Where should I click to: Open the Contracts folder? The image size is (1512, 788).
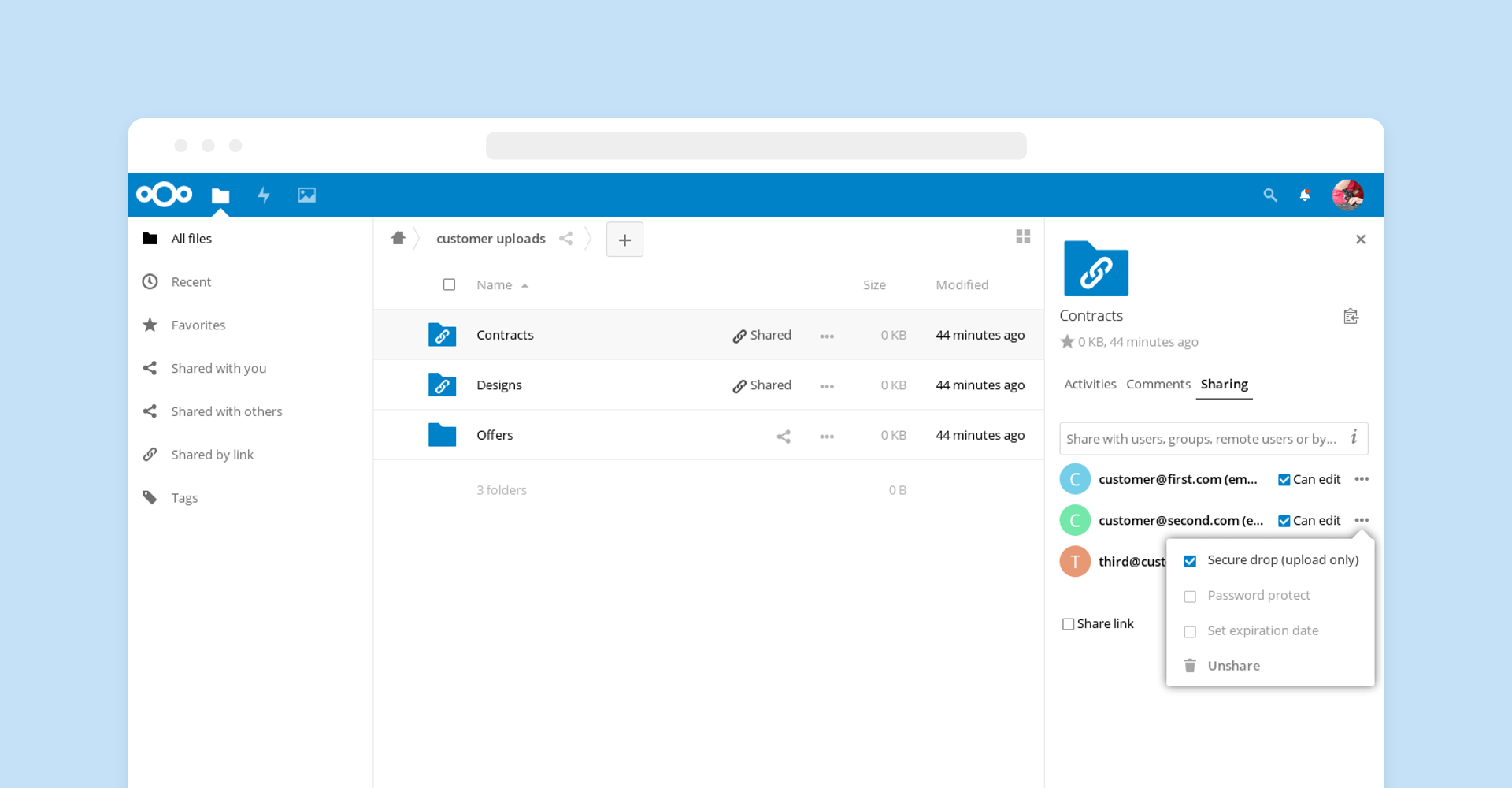click(x=505, y=335)
